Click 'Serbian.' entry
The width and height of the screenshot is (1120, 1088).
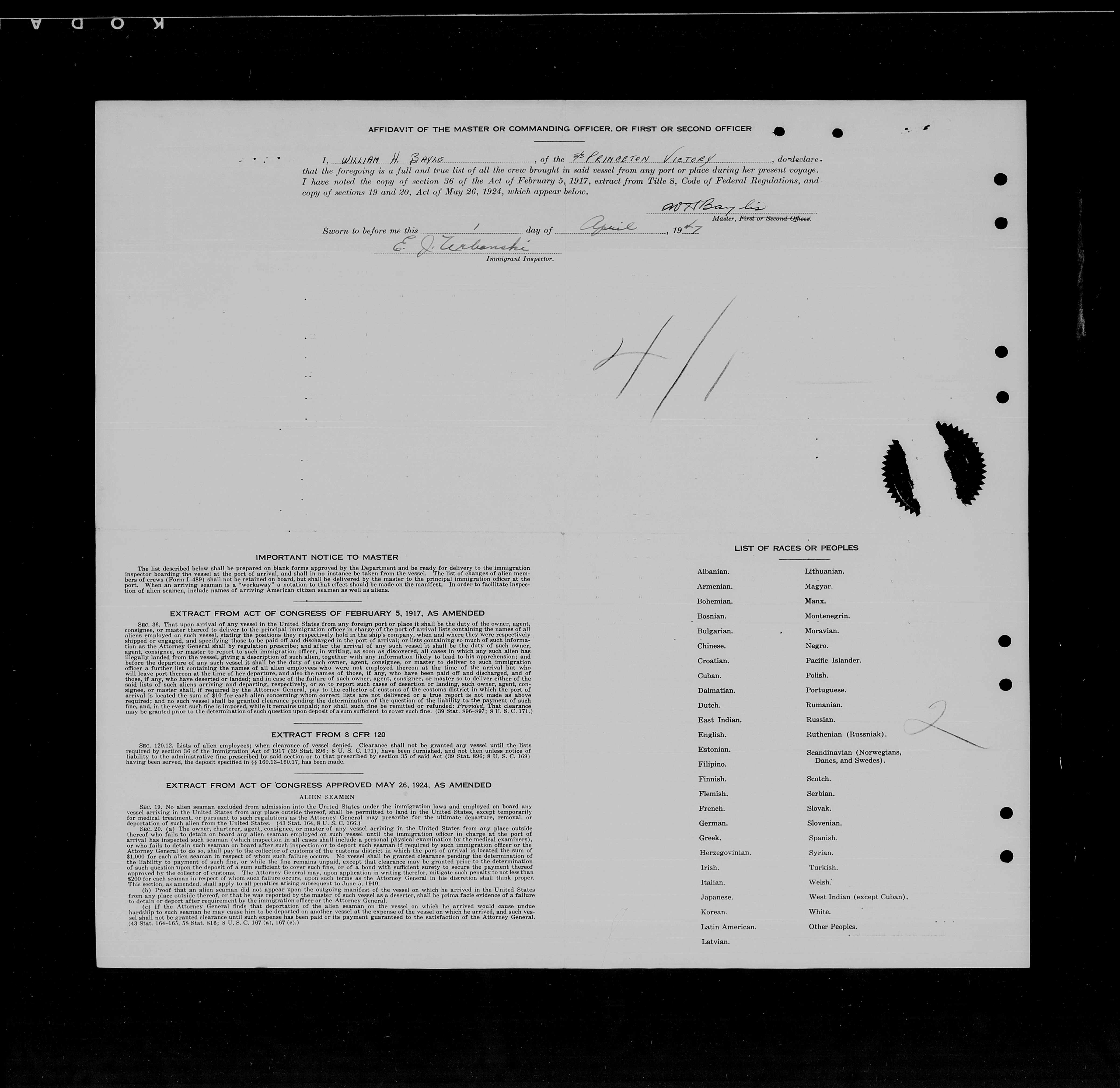point(821,794)
